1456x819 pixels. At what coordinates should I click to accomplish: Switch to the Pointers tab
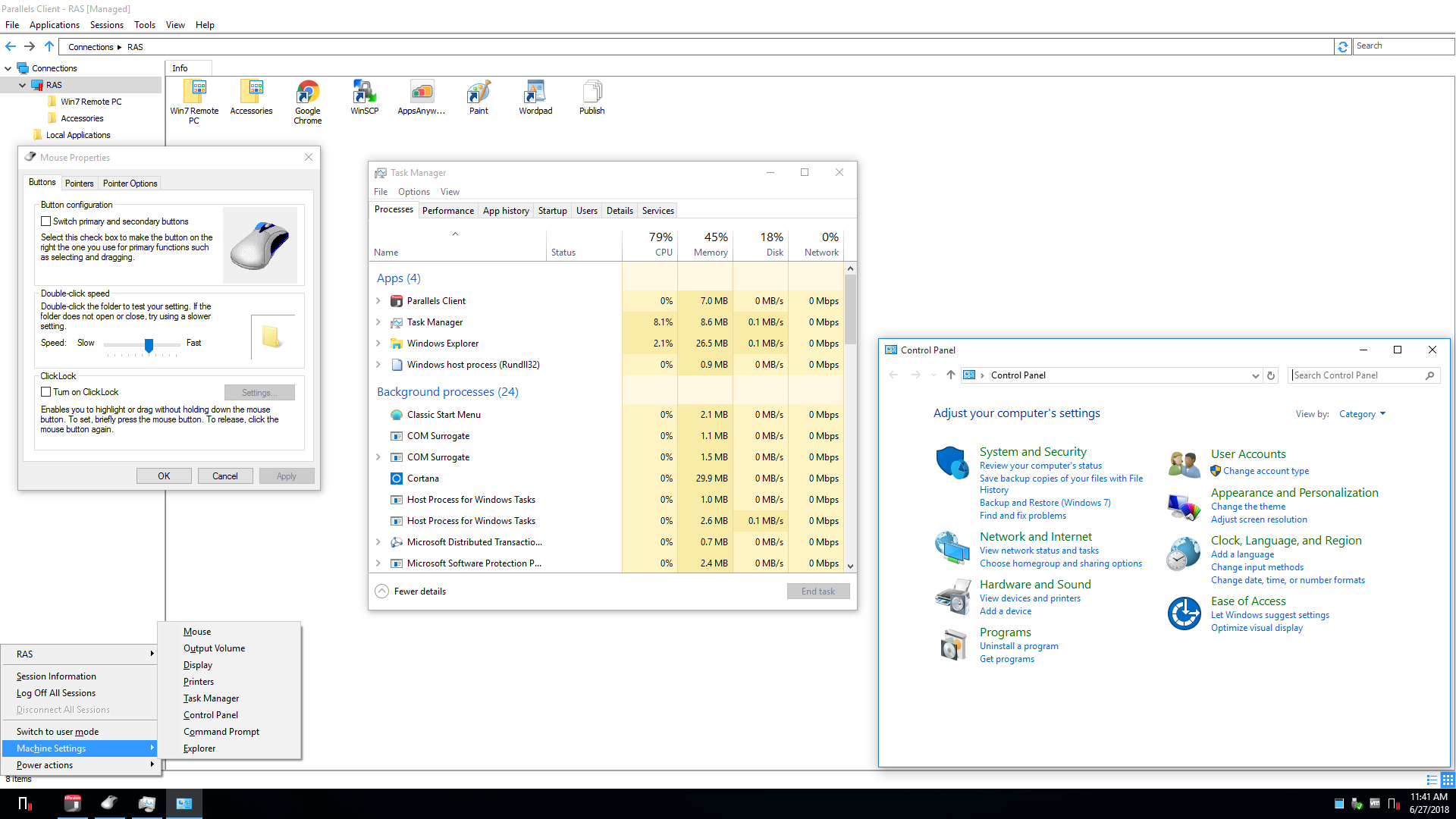point(80,184)
